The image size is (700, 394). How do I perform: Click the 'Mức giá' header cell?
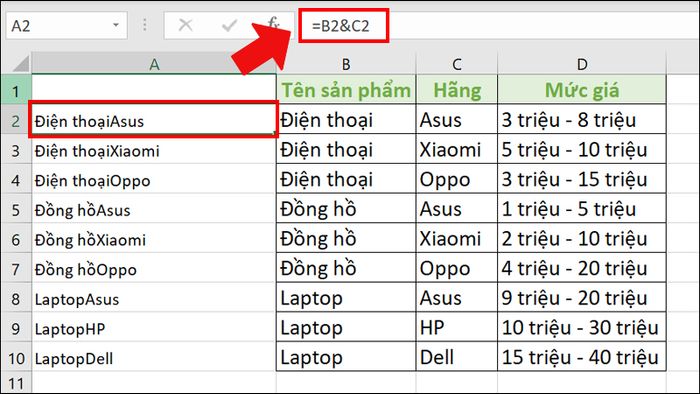pos(582,90)
